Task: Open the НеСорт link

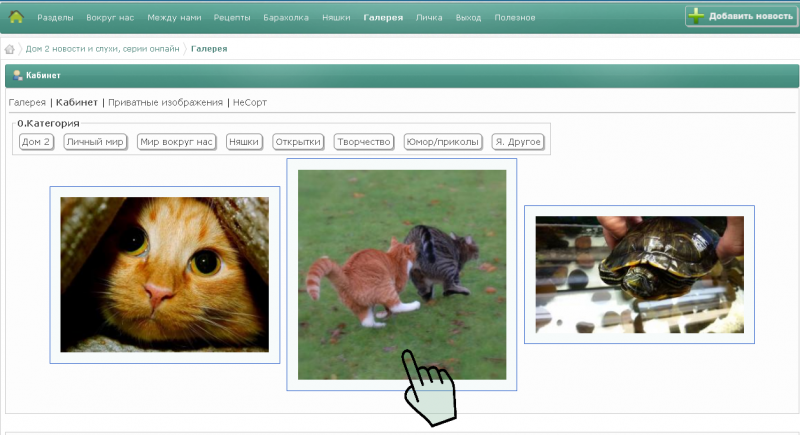Action: (250, 103)
